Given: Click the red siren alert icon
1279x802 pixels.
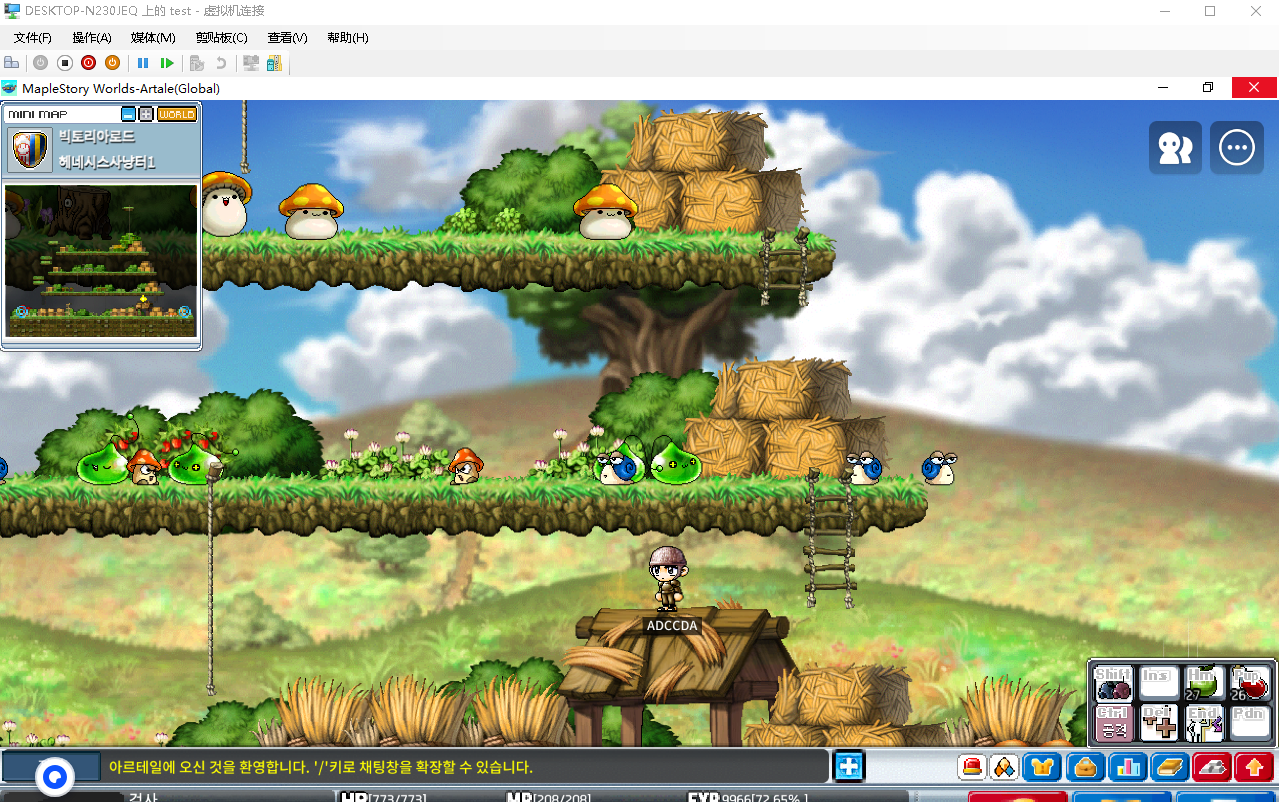Looking at the screenshot, I should coord(971,767).
